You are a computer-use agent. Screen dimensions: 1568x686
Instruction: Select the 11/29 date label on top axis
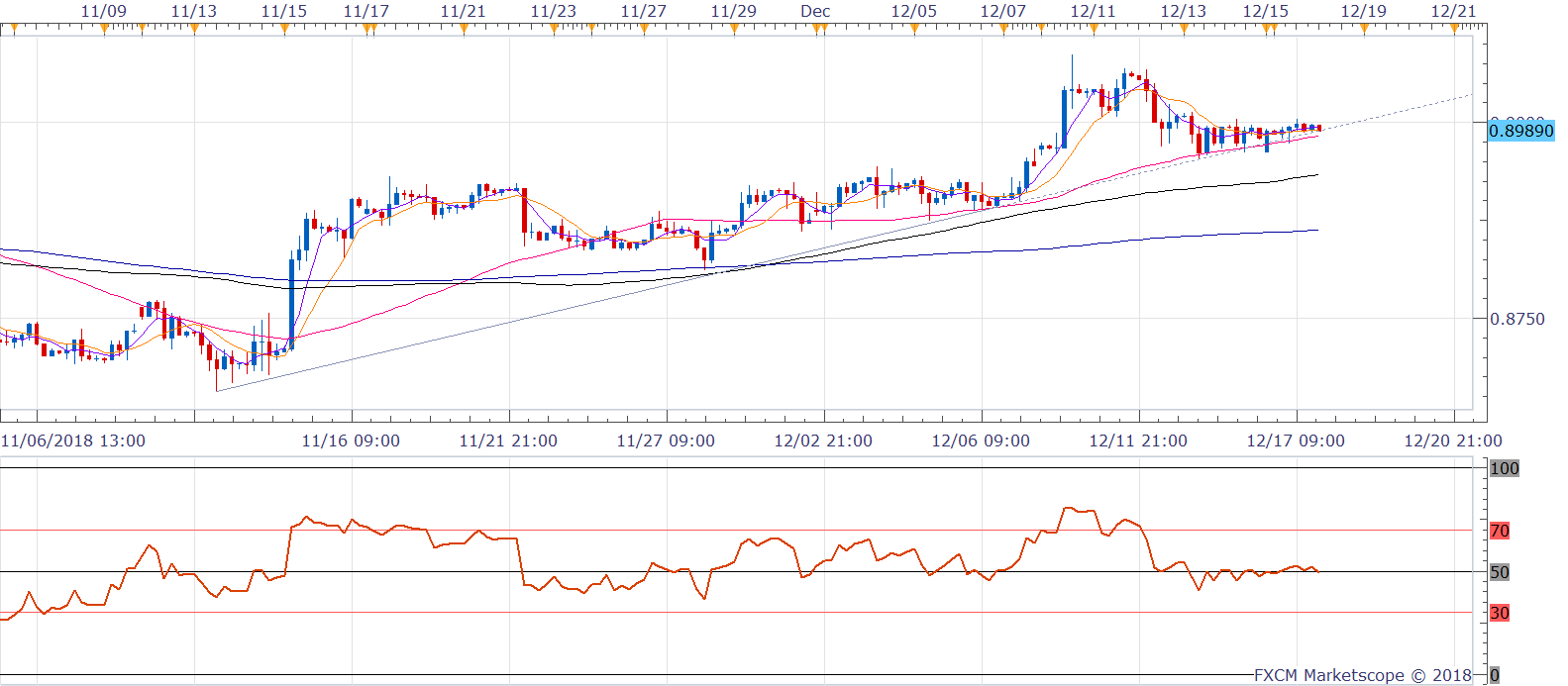[x=734, y=11]
